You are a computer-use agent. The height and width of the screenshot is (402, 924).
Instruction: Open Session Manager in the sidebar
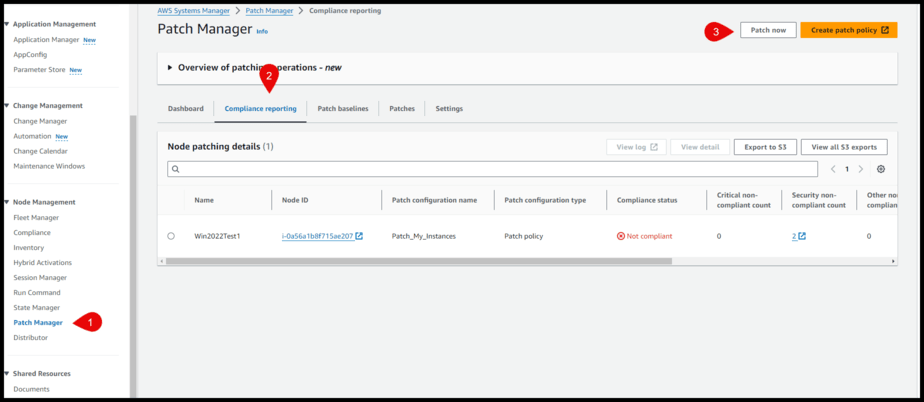click(40, 278)
